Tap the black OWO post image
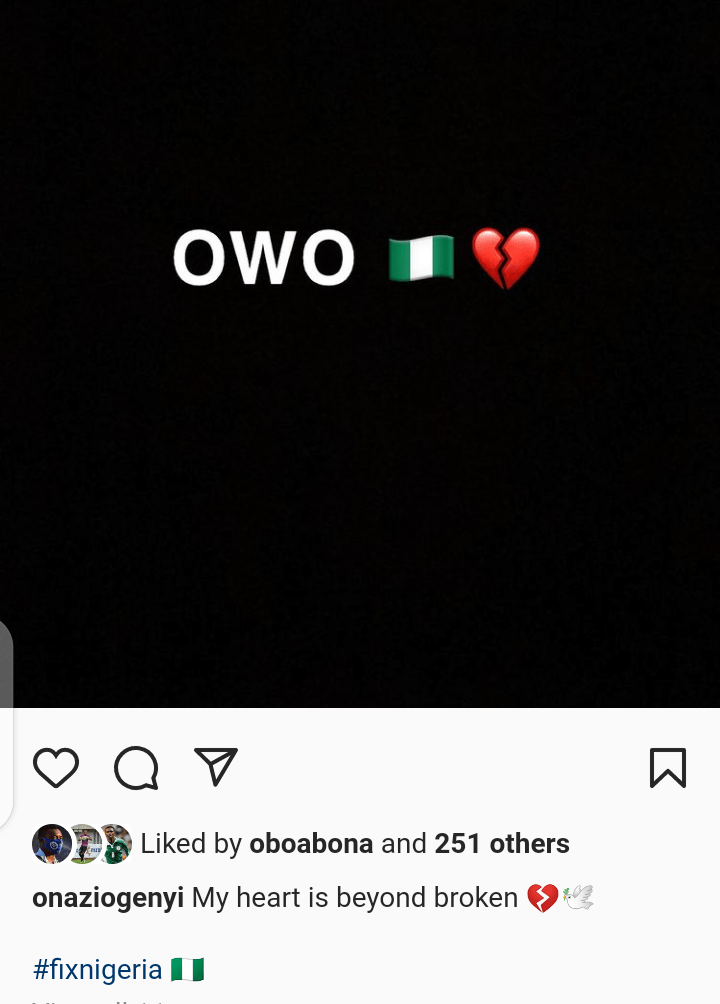 click(360, 450)
